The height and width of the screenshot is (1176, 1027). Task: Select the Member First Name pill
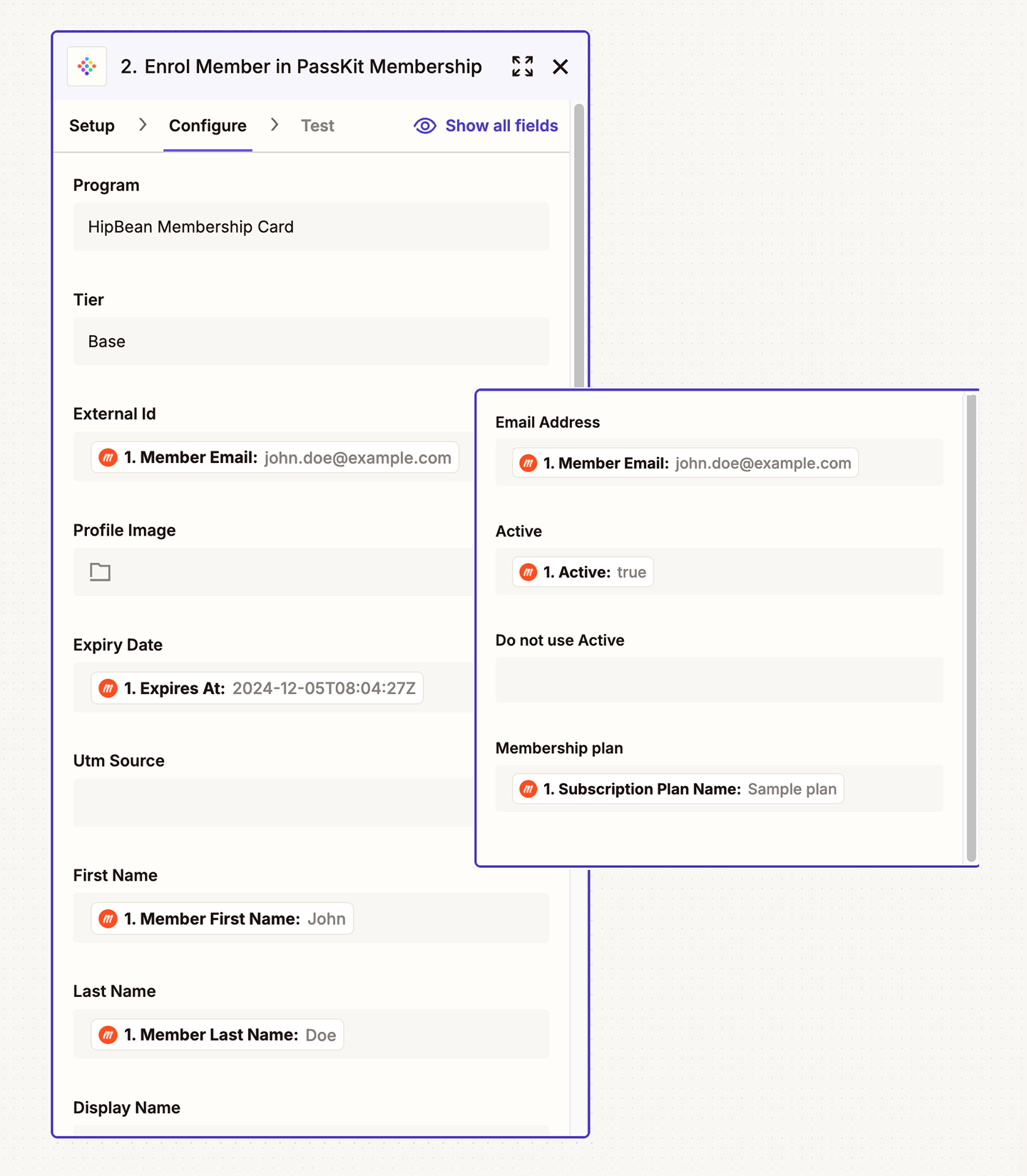(x=222, y=919)
